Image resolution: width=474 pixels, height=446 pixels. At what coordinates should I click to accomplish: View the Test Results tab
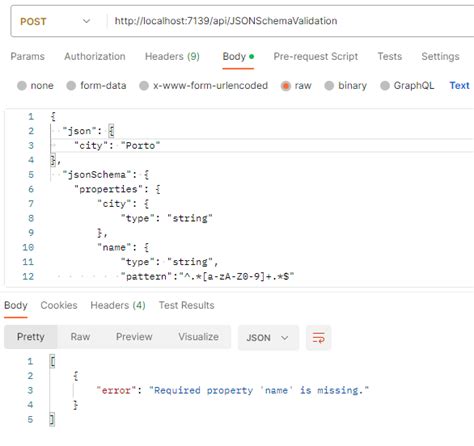click(186, 305)
